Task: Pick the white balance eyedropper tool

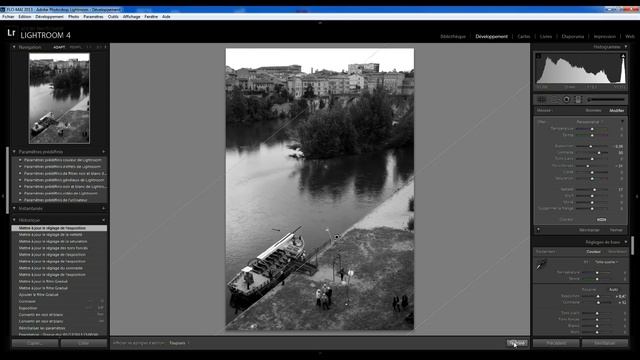Action: (541, 265)
